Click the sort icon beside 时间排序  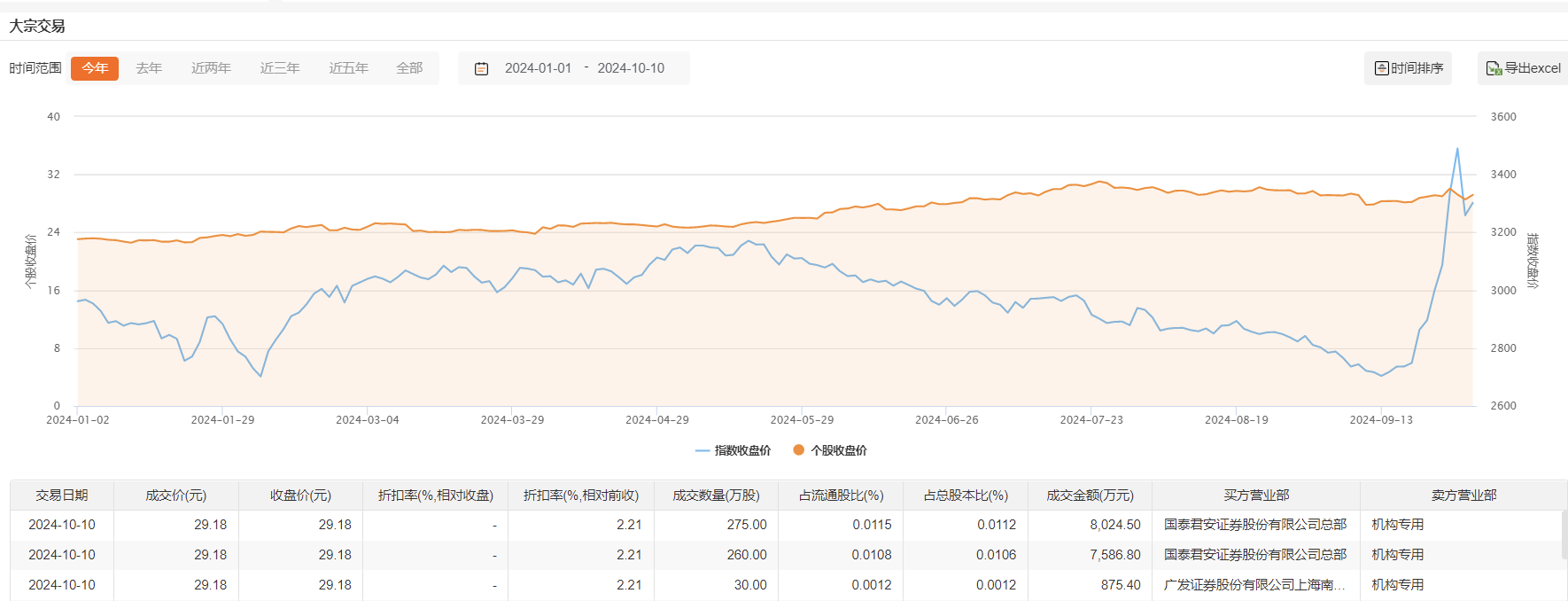(1381, 68)
